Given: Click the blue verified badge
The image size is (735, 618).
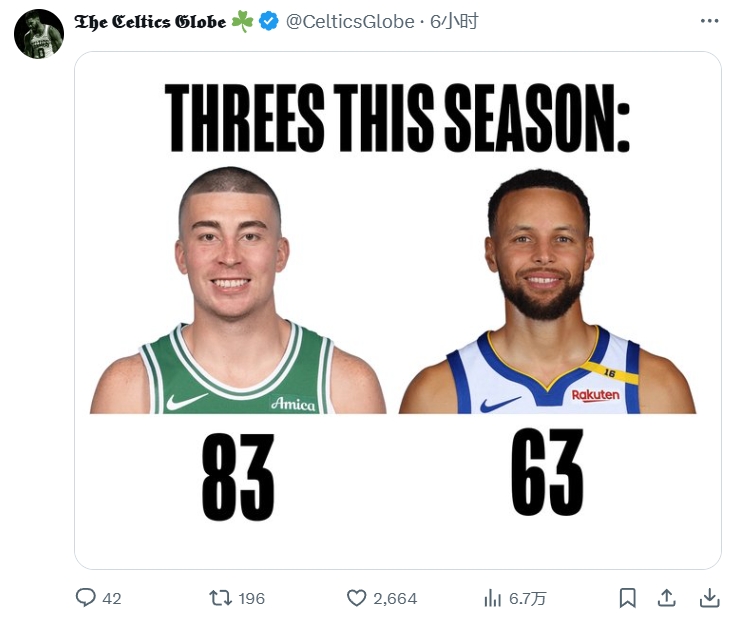Looking at the screenshot, I should point(269,21).
